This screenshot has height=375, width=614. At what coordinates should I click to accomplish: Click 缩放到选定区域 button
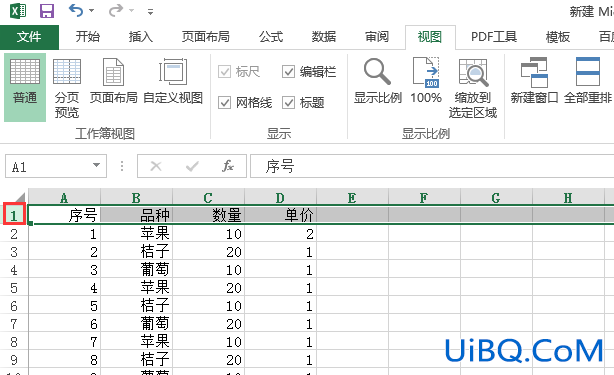[x=473, y=88]
